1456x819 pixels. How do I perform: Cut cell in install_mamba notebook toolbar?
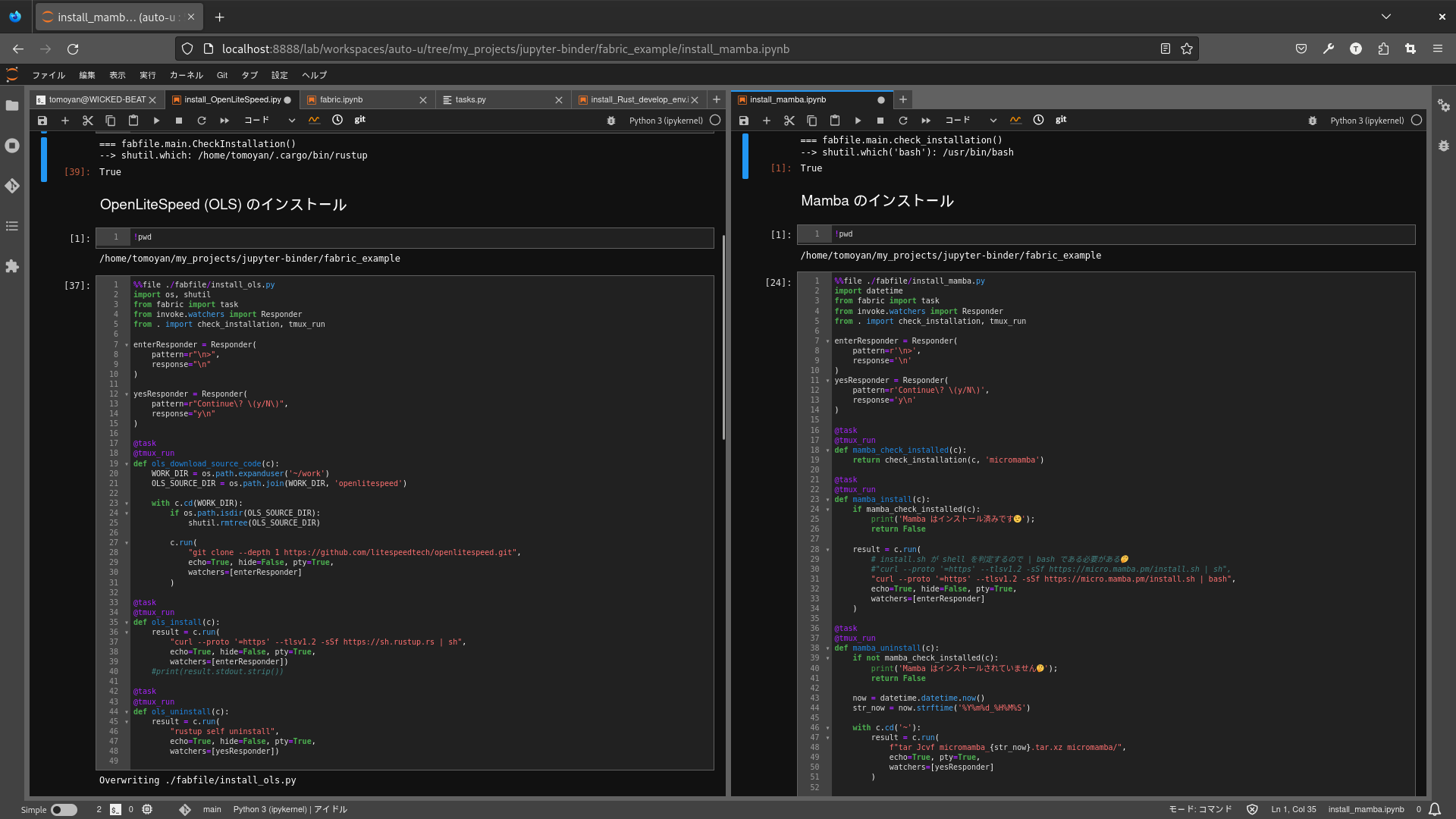click(789, 121)
